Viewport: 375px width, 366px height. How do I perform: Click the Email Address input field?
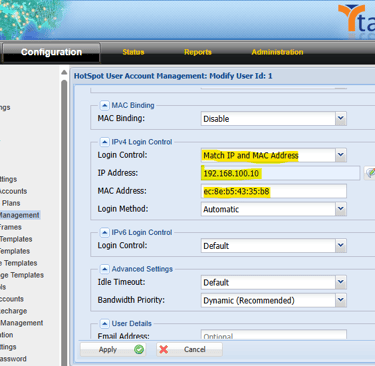click(x=274, y=334)
